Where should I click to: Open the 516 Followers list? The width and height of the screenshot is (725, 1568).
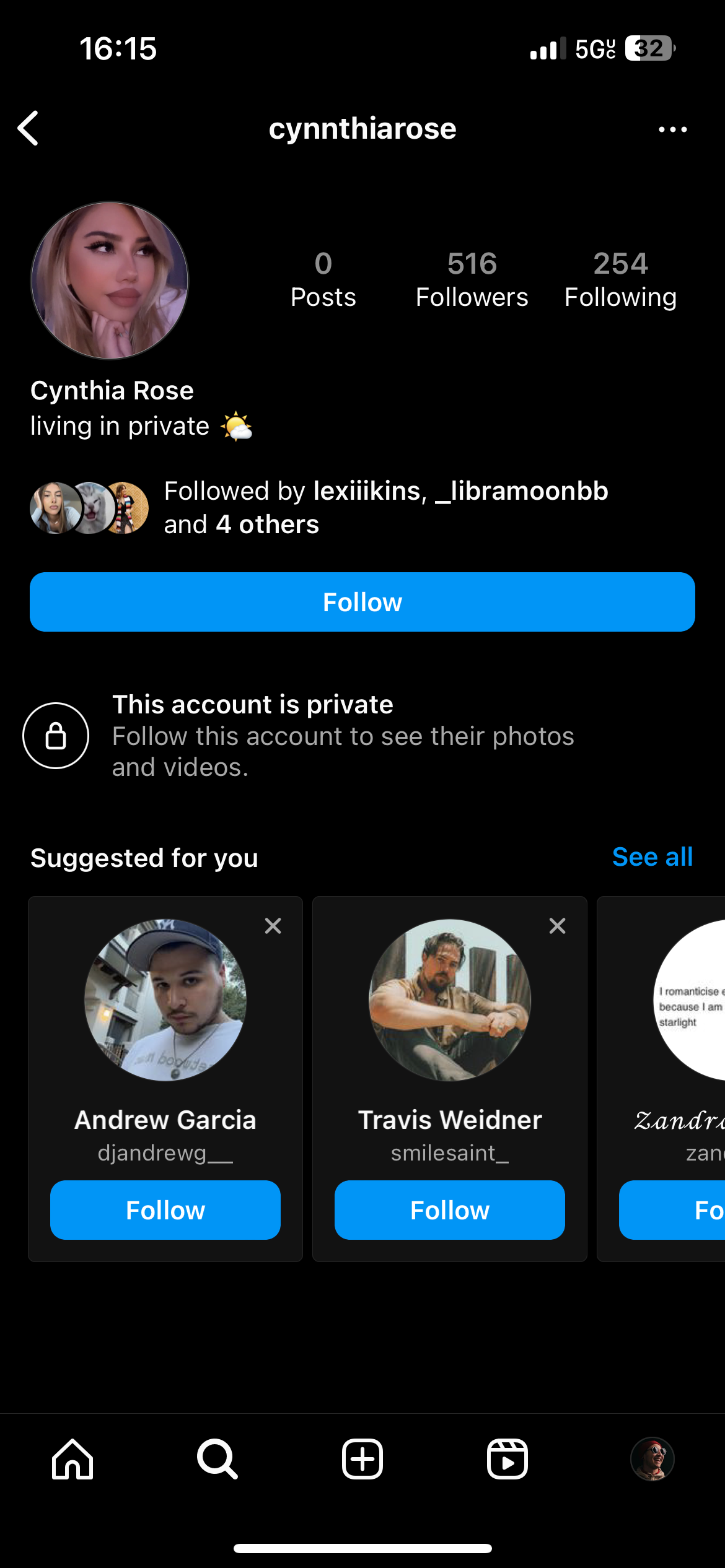[x=472, y=279]
